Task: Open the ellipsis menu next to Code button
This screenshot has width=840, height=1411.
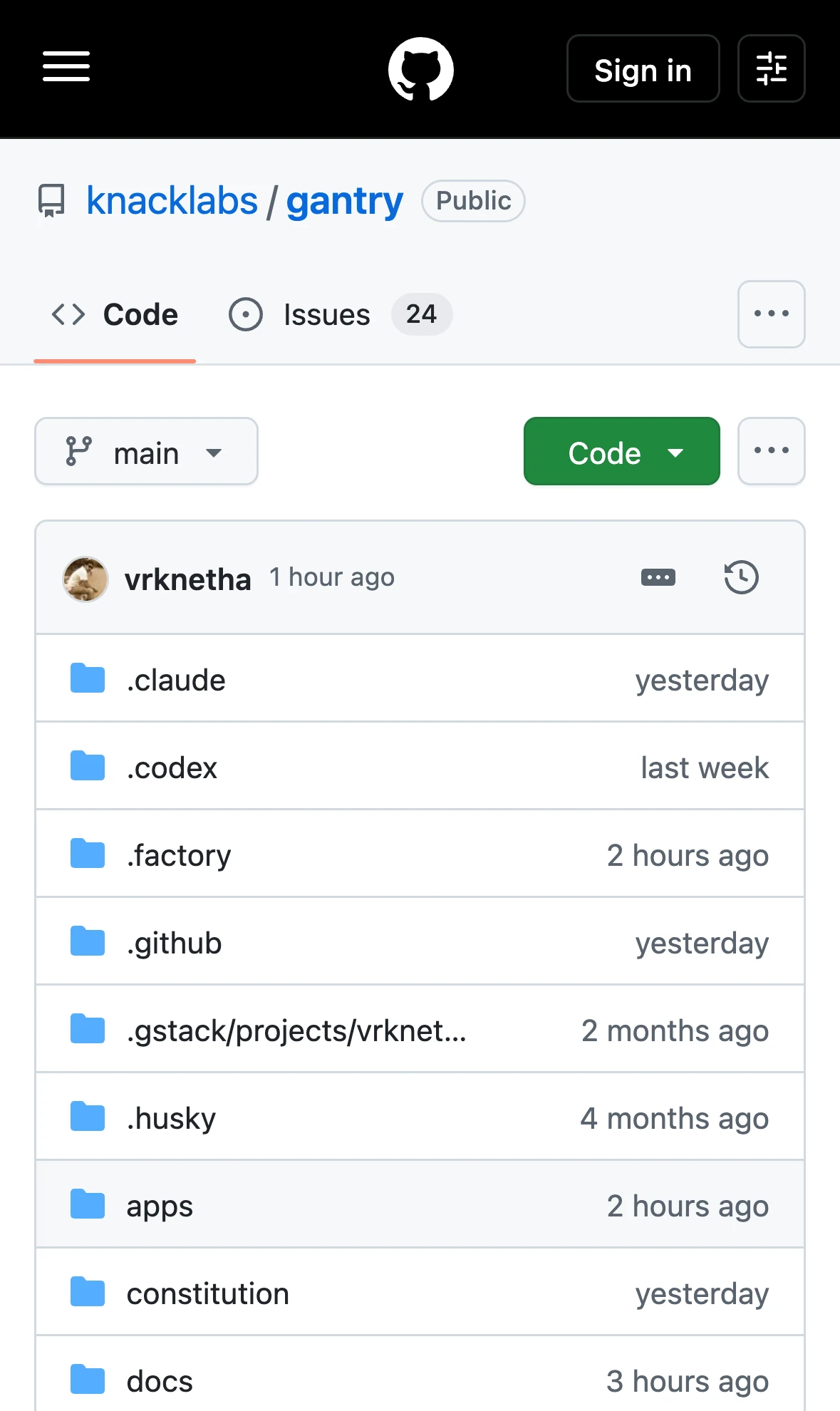Action: [771, 452]
